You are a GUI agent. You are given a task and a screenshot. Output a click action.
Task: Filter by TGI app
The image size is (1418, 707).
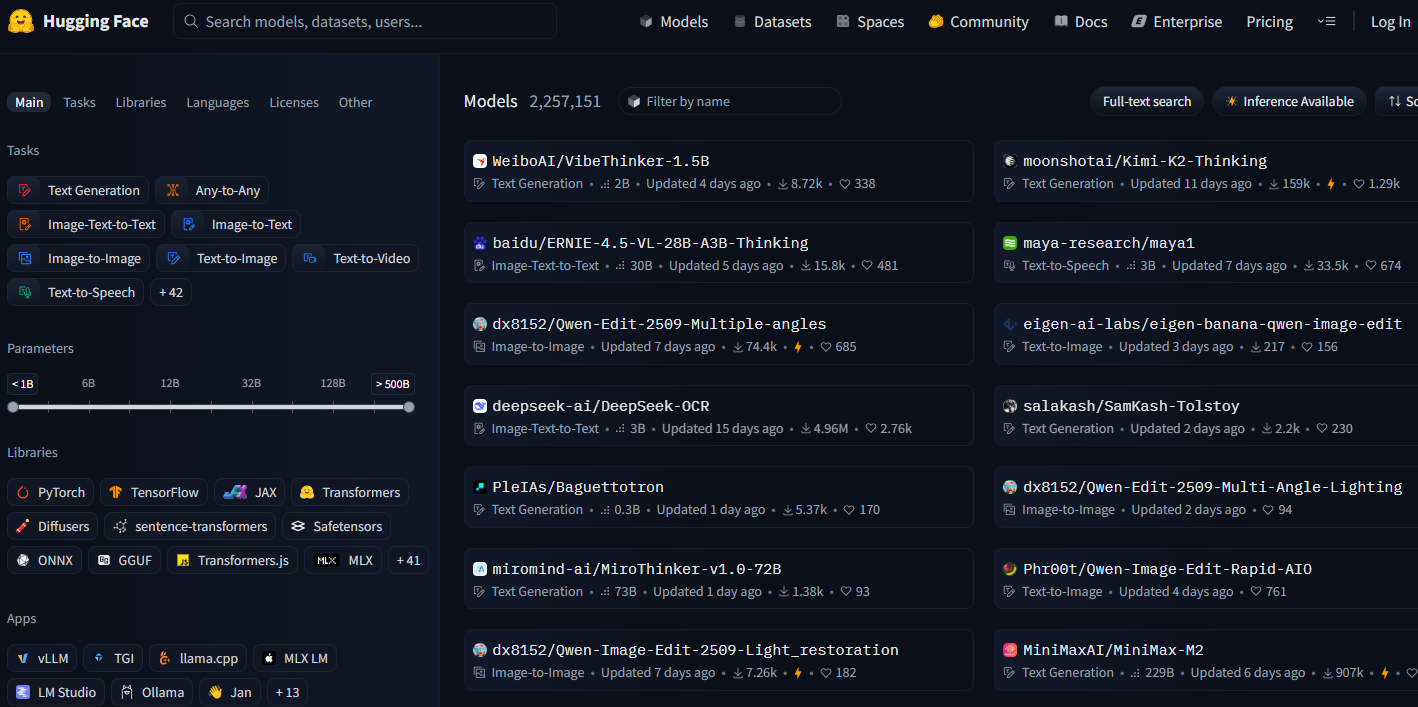(113, 658)
